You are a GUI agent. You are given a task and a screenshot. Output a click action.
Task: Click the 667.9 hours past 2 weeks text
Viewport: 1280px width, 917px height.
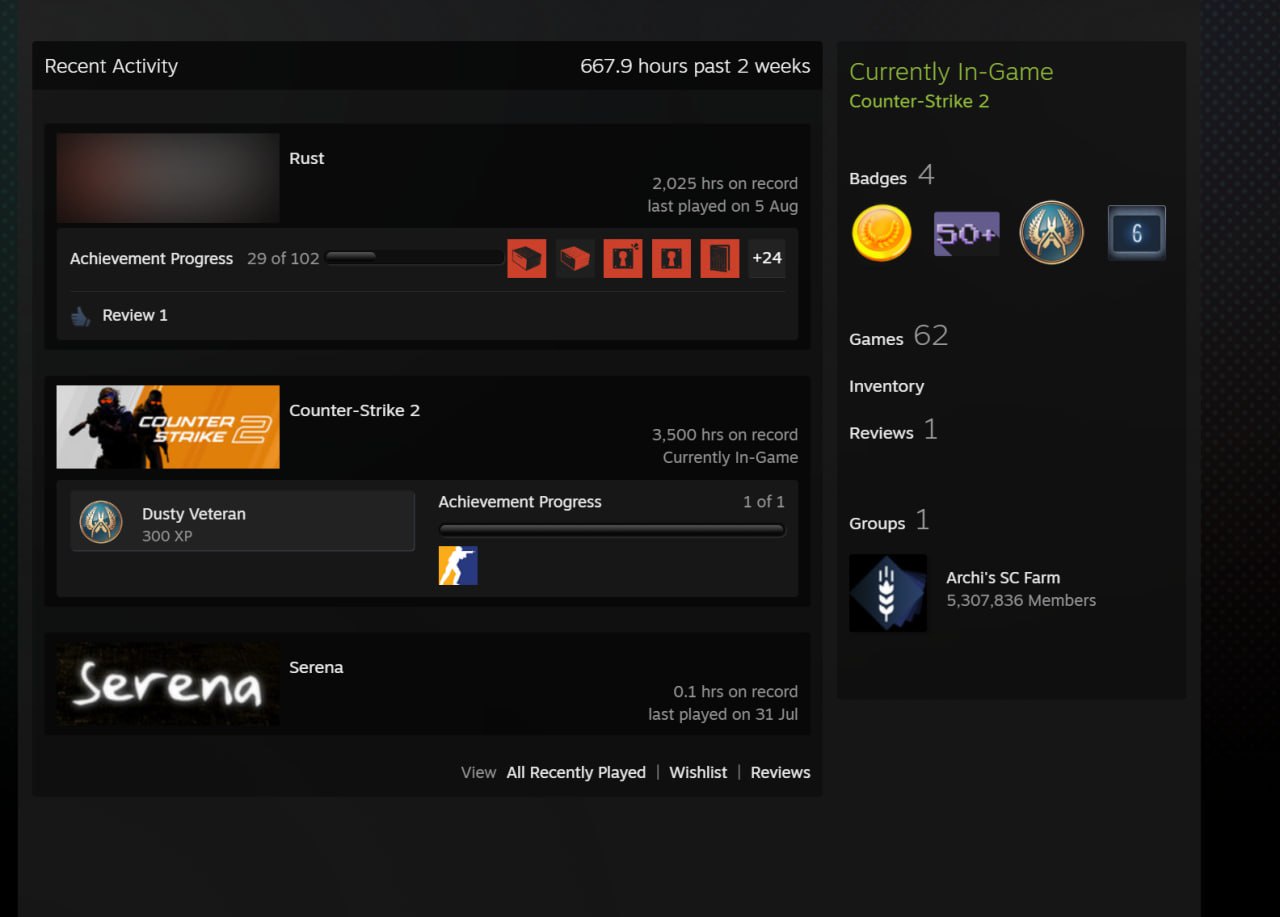point(695,66)
